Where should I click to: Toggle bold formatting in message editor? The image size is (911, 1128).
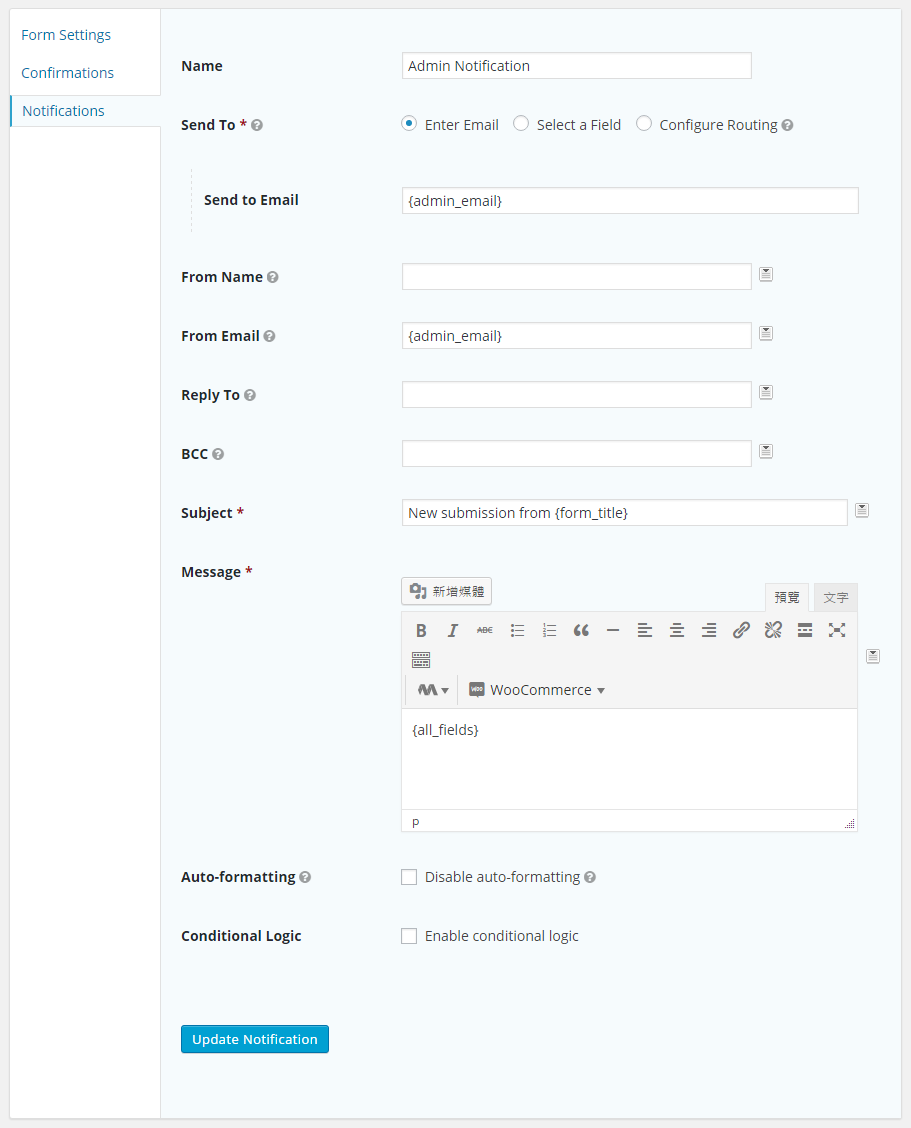pos(421,630)
